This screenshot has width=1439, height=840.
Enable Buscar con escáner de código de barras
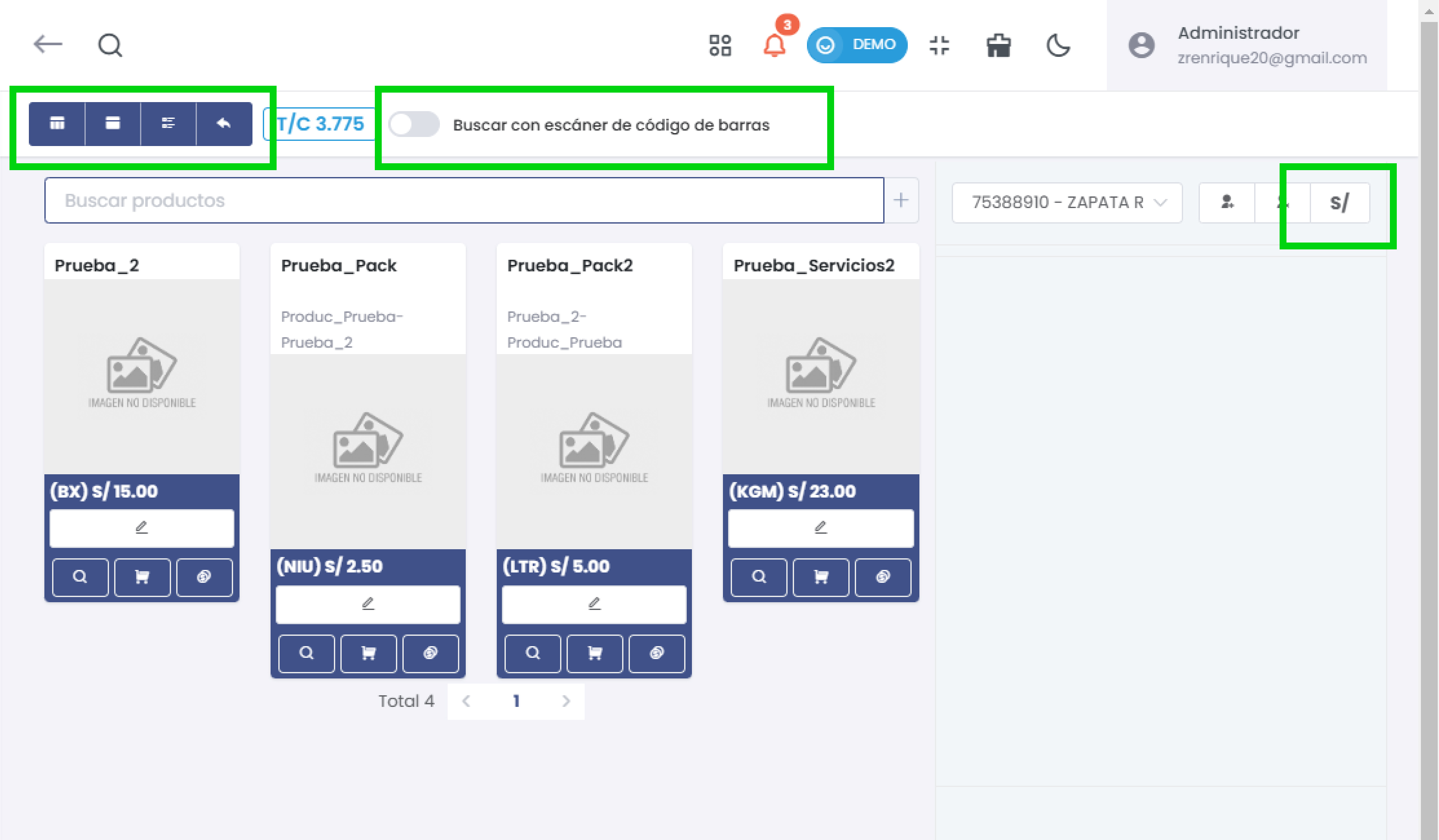[x=413, y=125]
